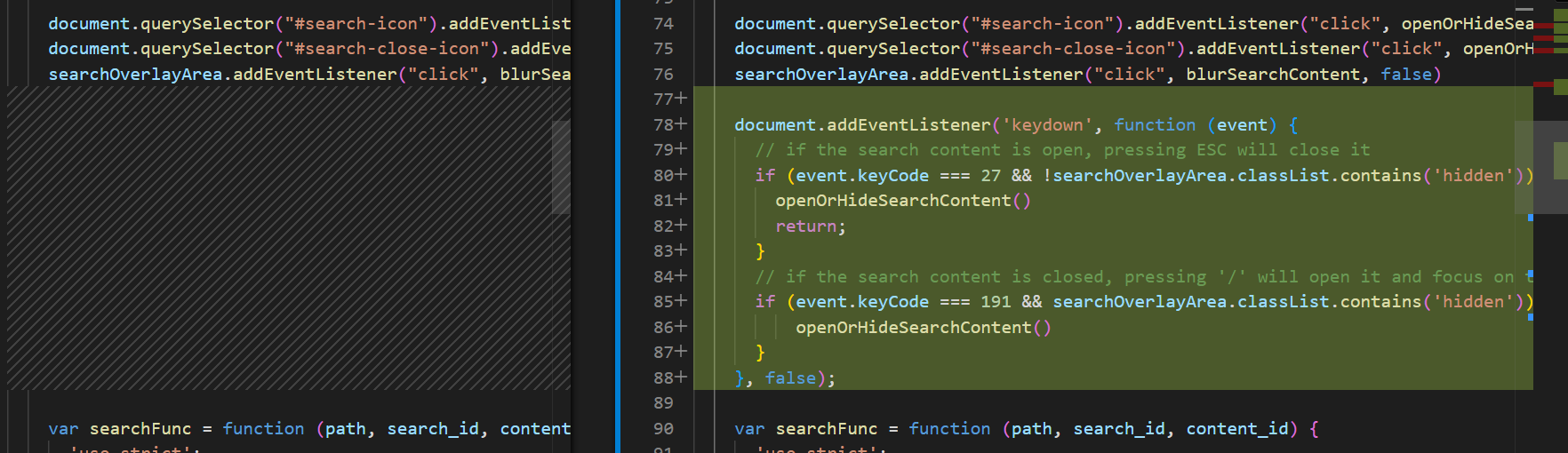The height and width of the screenshot is (453, 1568).
Task: Click line number 90 in the gutter
Action: pos(663,429)
